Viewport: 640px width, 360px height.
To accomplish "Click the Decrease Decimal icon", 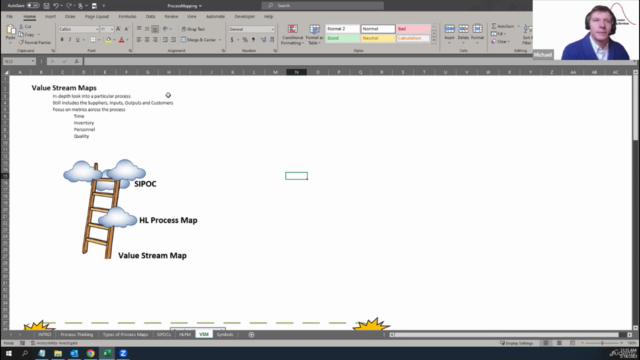I will coord(272,40).
